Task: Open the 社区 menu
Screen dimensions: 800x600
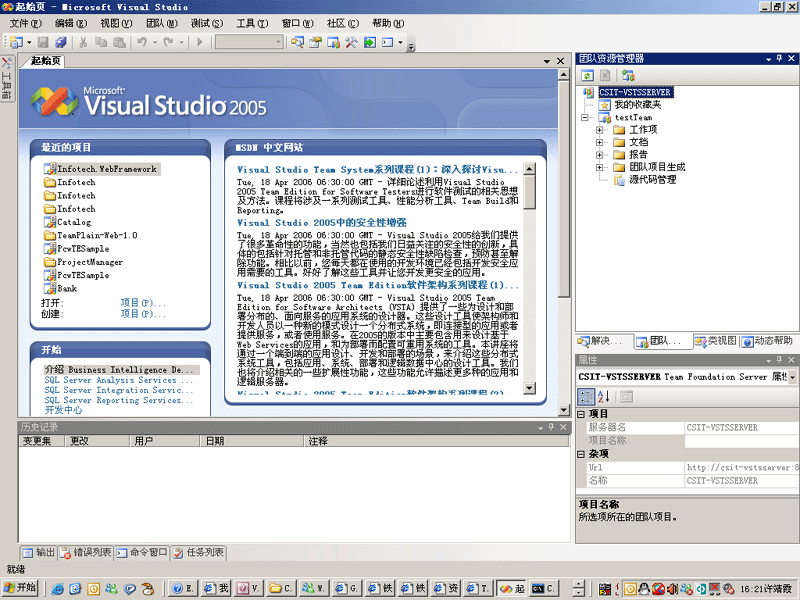Action: pos(343,23)
